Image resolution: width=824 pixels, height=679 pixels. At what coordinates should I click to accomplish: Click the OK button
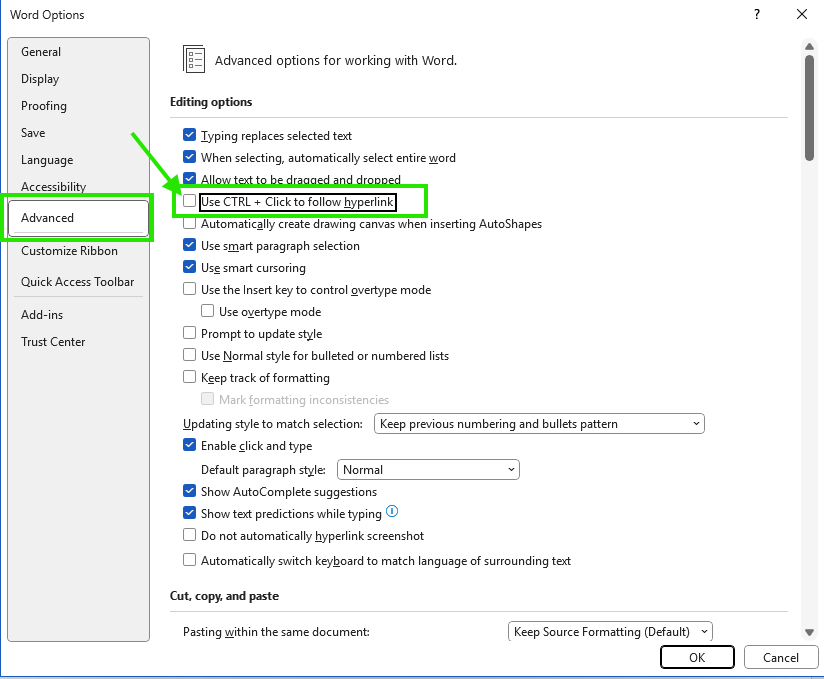point(697,657)
